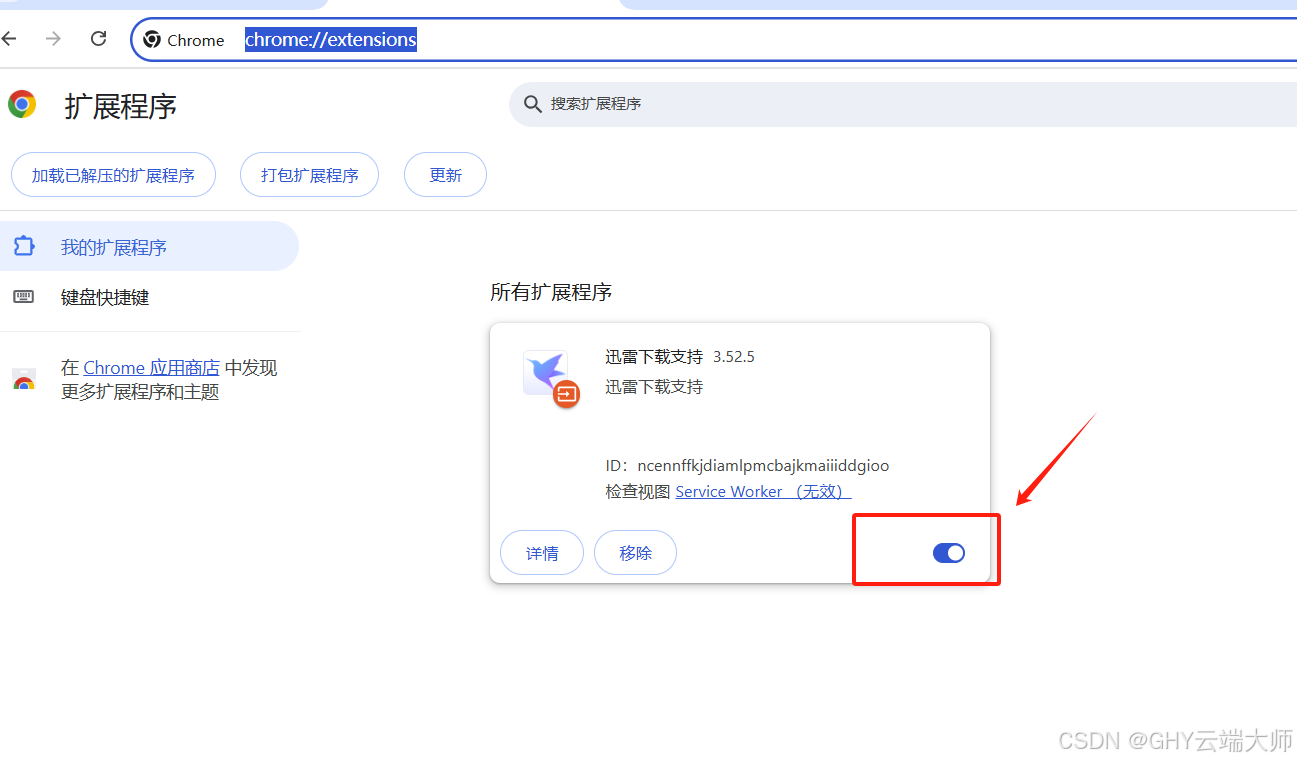Viewport: 1297px width, 762px height.
Task: Open the Service Worker（无效）link
Action: pyautogui.click(x=763, y=492)
